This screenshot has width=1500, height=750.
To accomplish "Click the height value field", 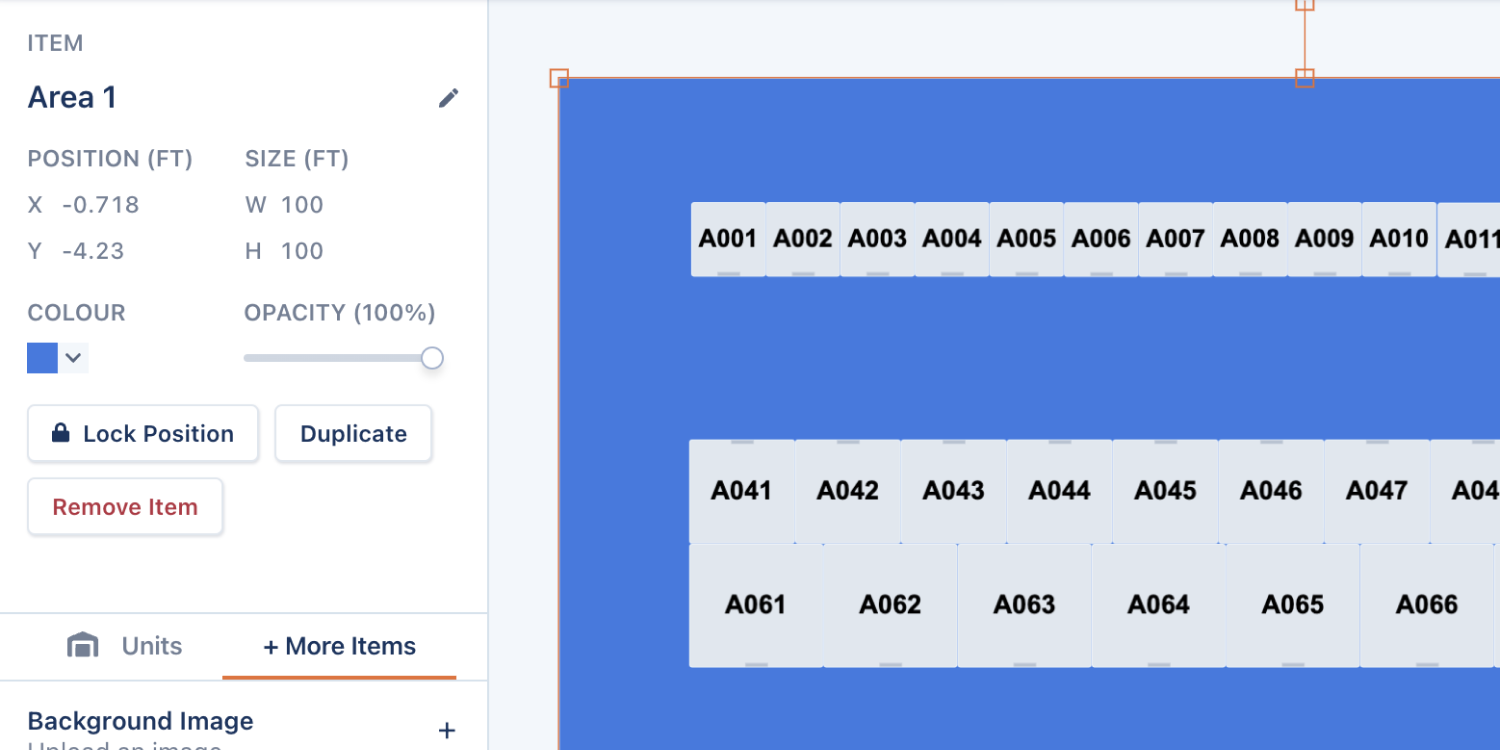I will (302, 251).
